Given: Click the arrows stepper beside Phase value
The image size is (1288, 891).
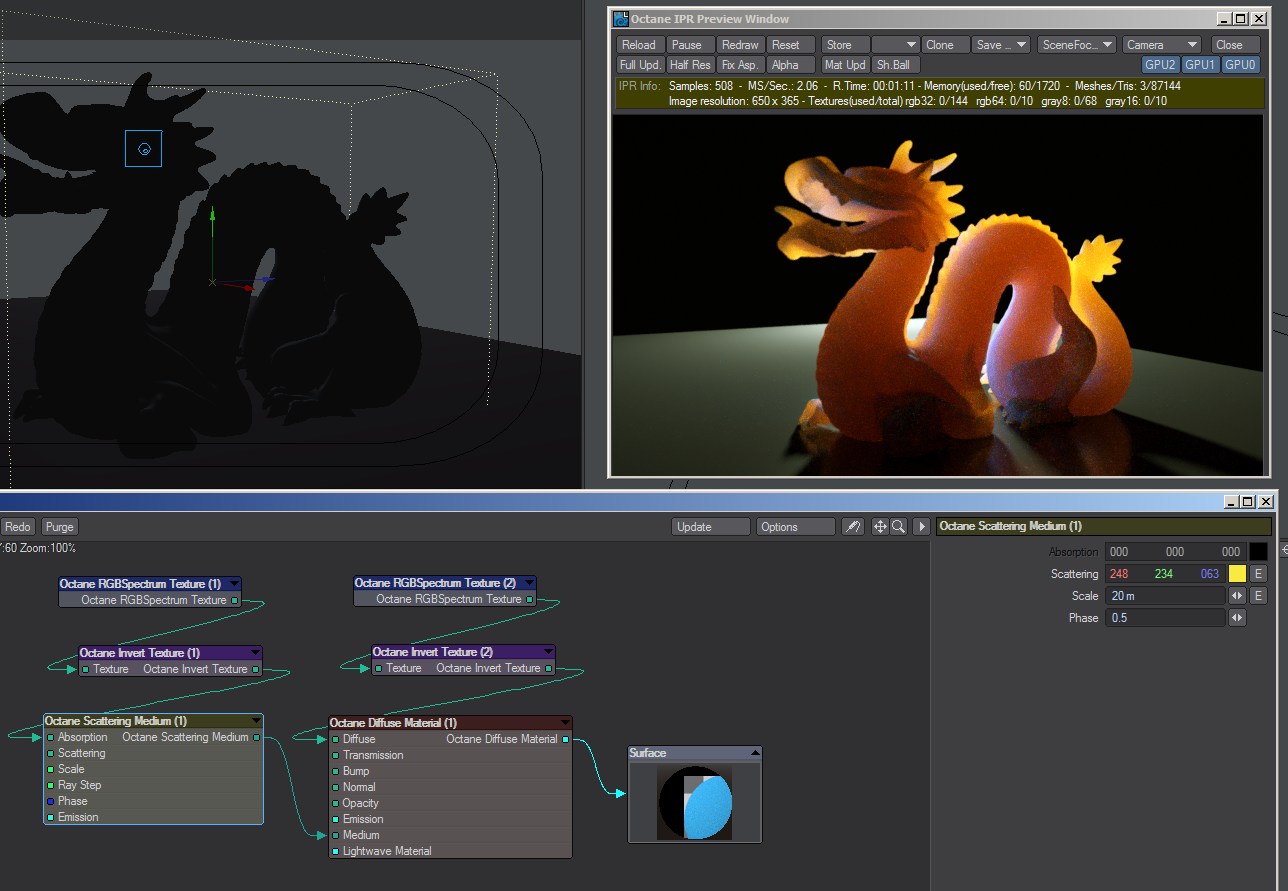Looking at the screenshot, I should click(x=1237, y=618).
